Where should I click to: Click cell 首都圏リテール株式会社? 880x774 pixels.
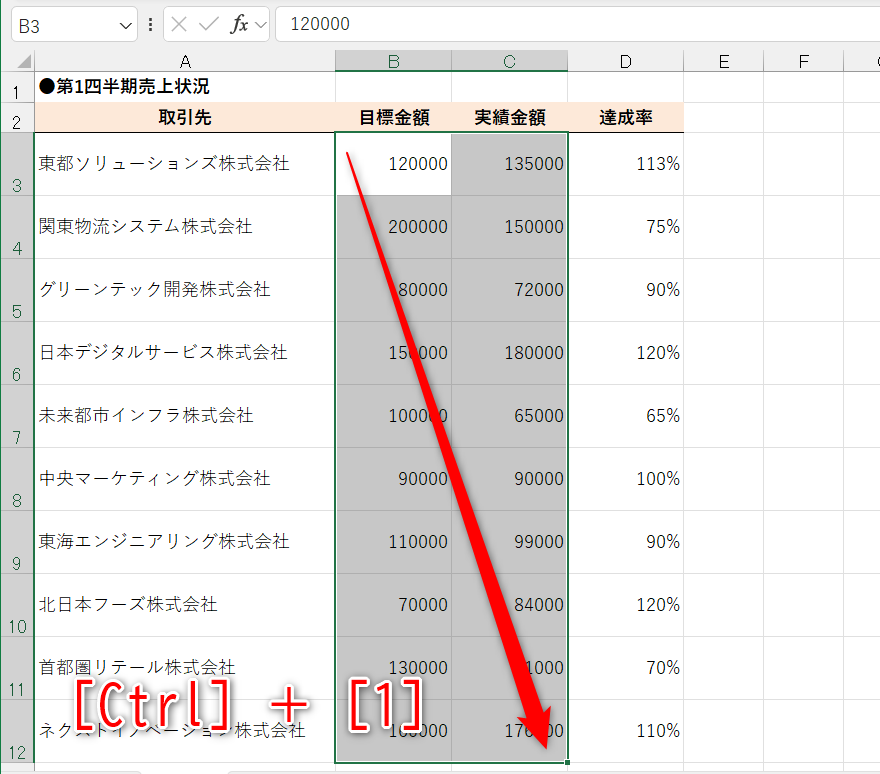click(x=185, y=668)
